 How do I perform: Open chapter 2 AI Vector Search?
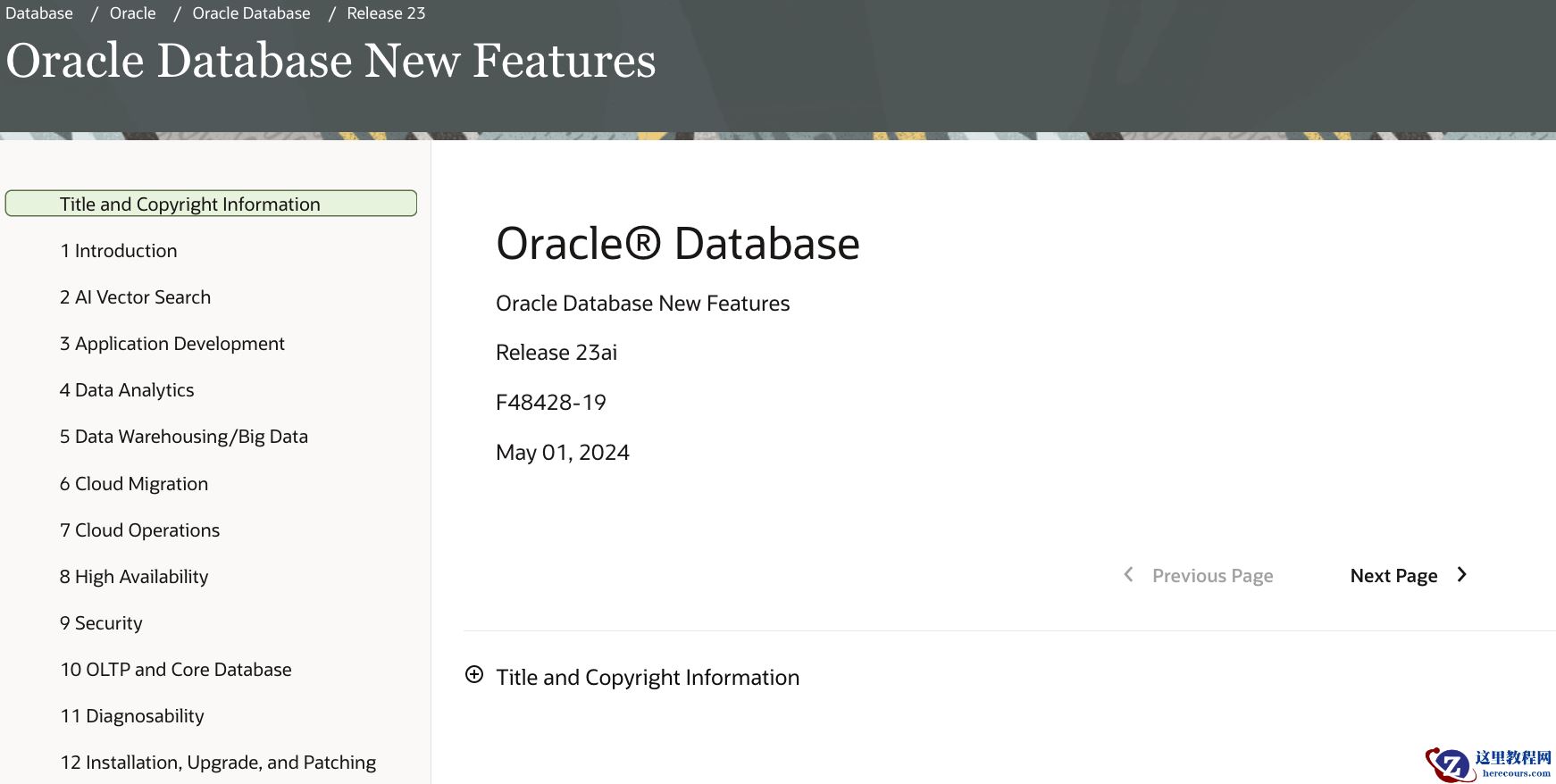pyautogui.click(x=136, y=297)
